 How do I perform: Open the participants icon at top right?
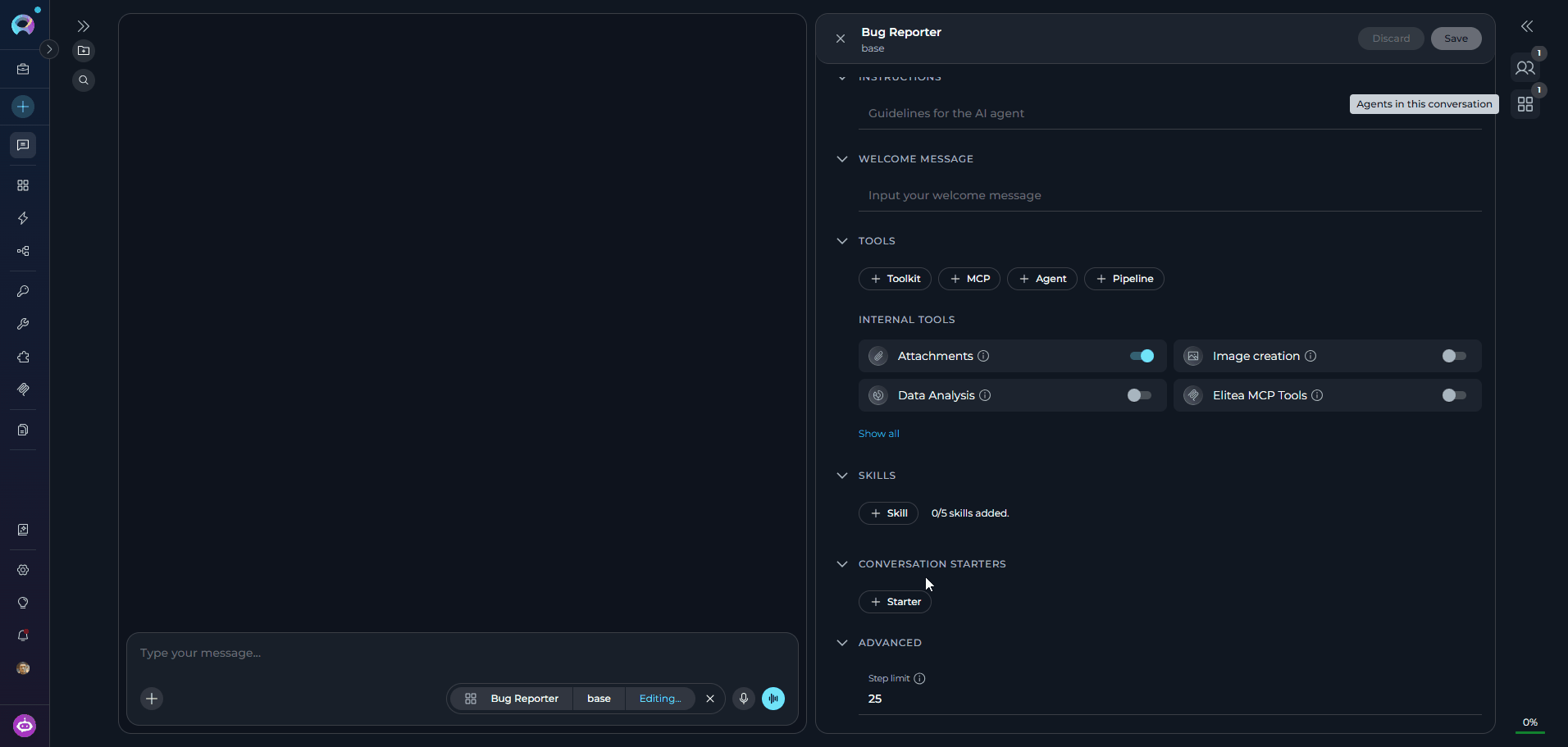(x=1525, y=68)
